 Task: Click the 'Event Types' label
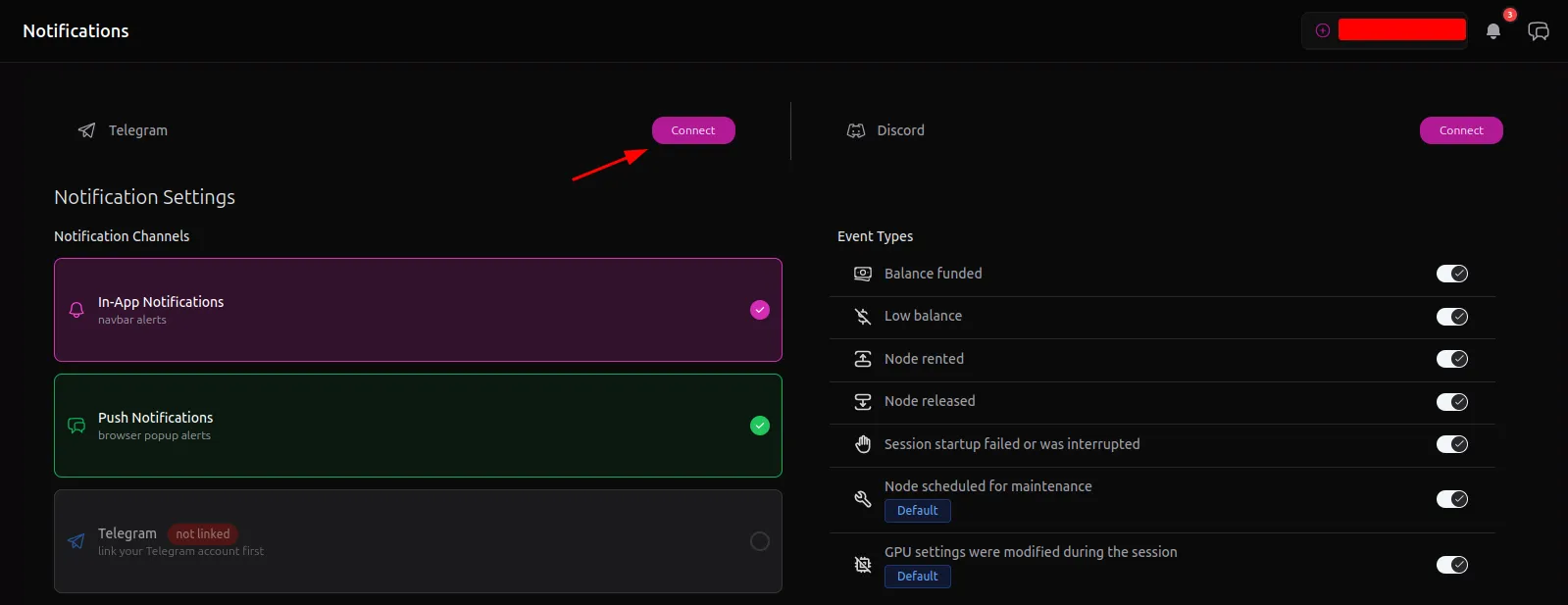coord(875,236)
